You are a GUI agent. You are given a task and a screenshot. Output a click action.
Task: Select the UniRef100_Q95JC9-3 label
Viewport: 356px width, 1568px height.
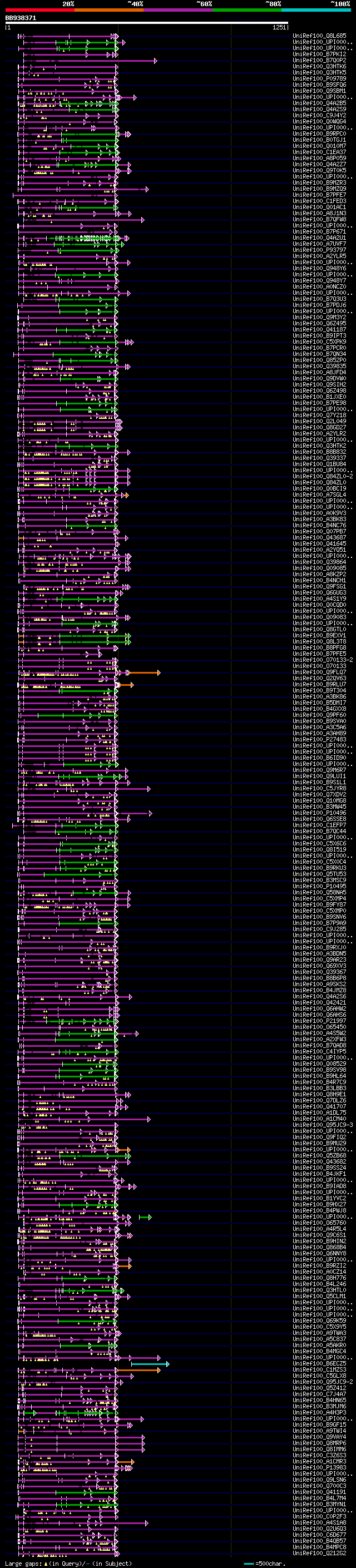(x=323, y=1125)
